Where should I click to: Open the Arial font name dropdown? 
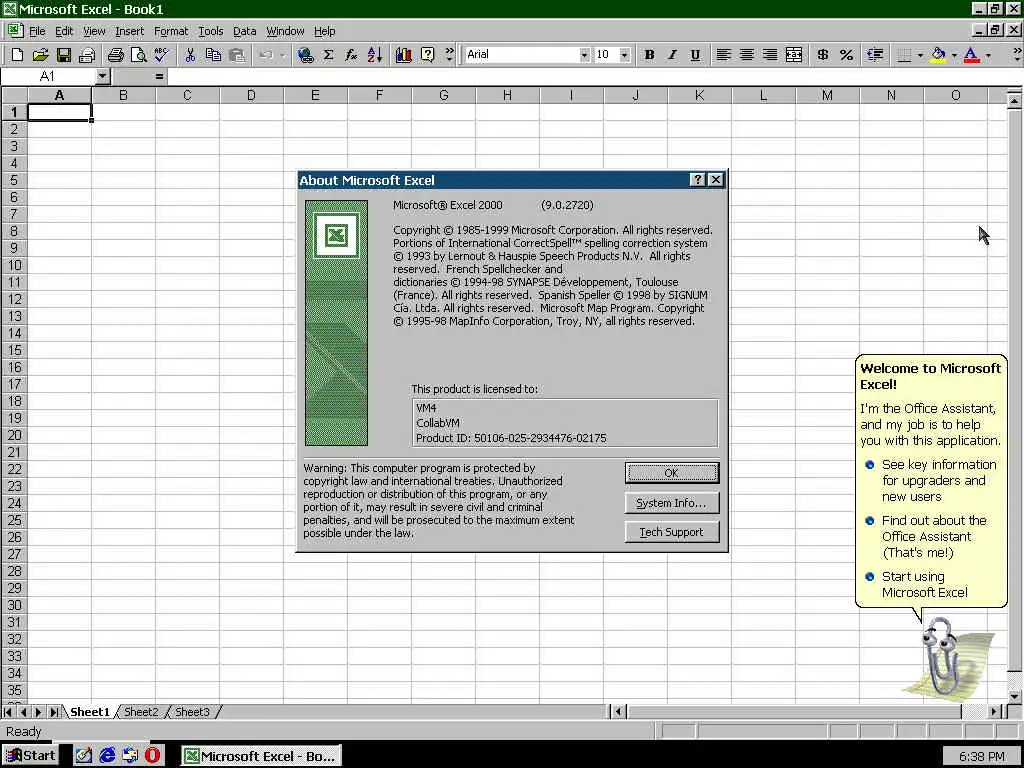point(584,55)
